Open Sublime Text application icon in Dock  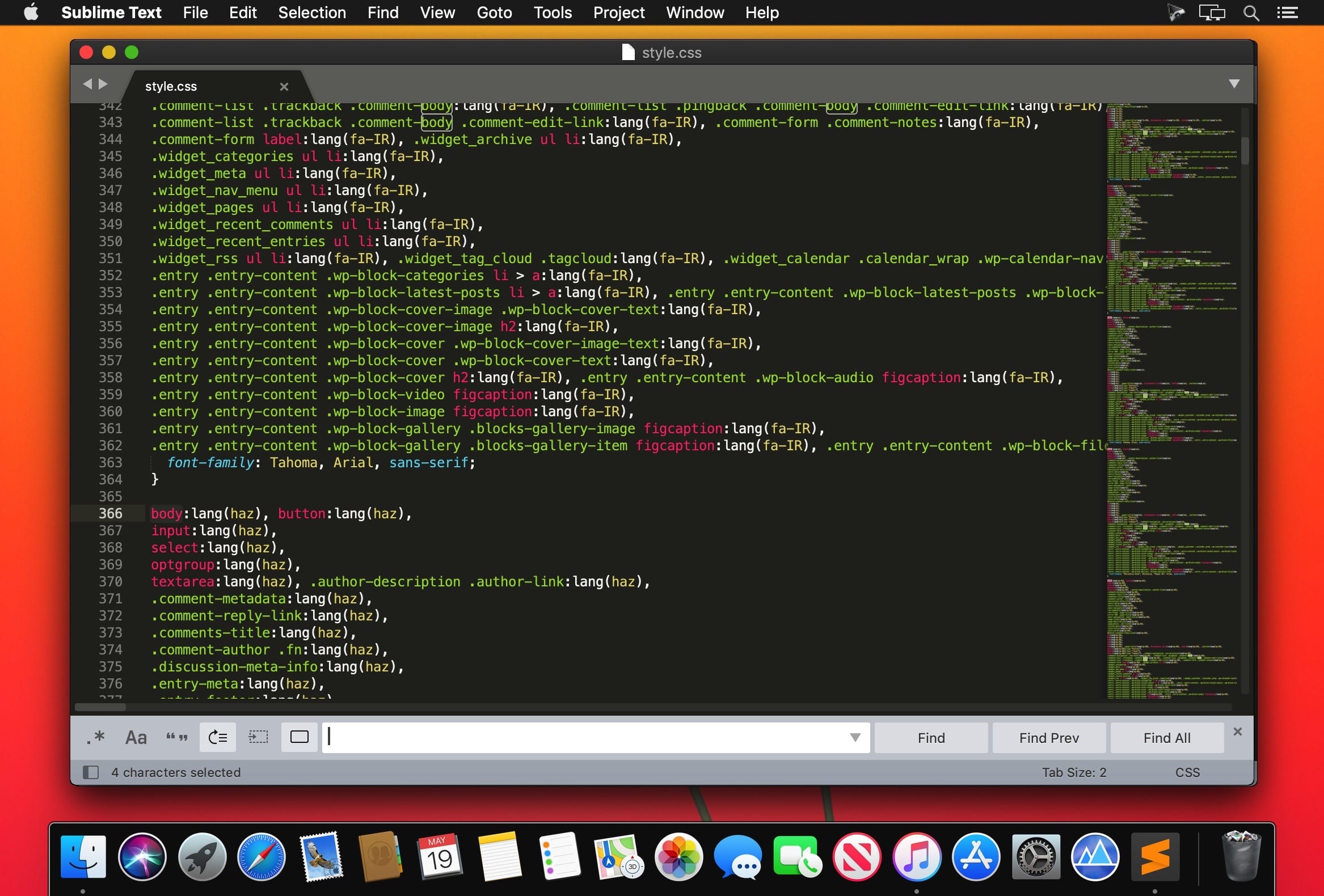1154,857
